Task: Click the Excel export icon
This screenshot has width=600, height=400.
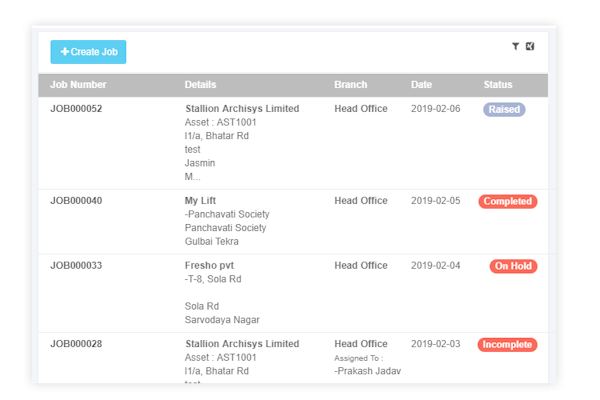Action: pyautogui.click(x=530, y=46)
